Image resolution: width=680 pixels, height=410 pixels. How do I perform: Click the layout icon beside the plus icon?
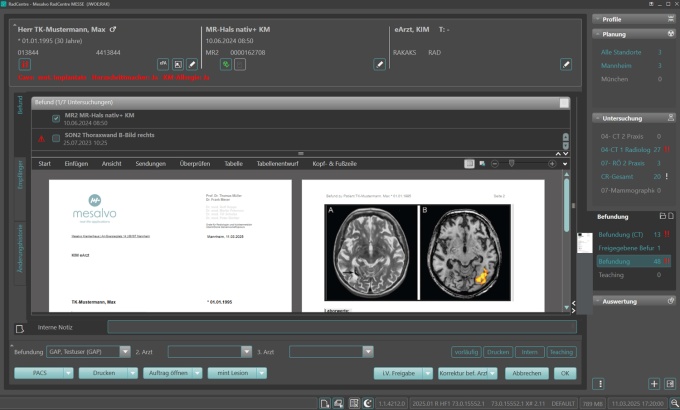(670, 384)
